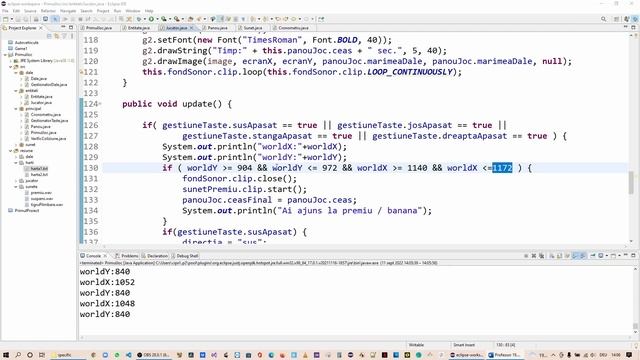Click the taskbar search magnifier
The height and width of the screenshot is (360, 640).
[x=18, y=355]
